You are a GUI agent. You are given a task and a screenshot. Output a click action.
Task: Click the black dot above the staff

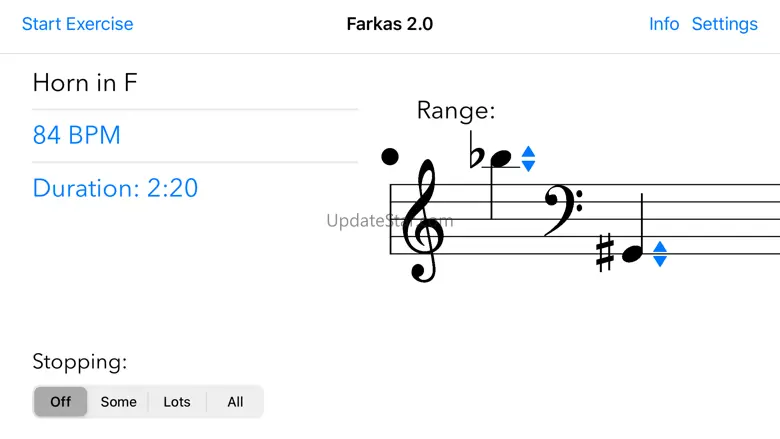pos(390,156)
